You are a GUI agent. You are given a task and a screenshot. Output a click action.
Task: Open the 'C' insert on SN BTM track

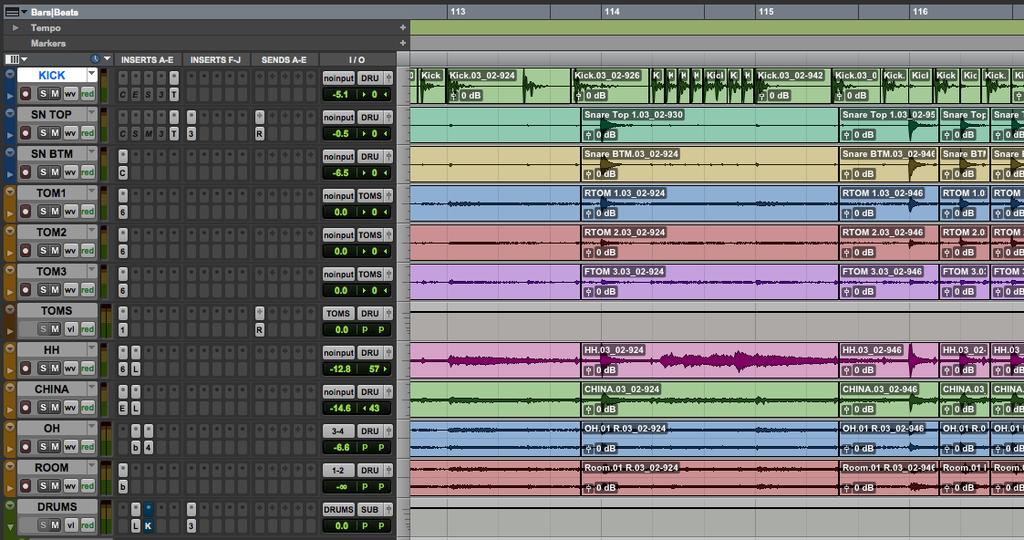click(123, 173)
